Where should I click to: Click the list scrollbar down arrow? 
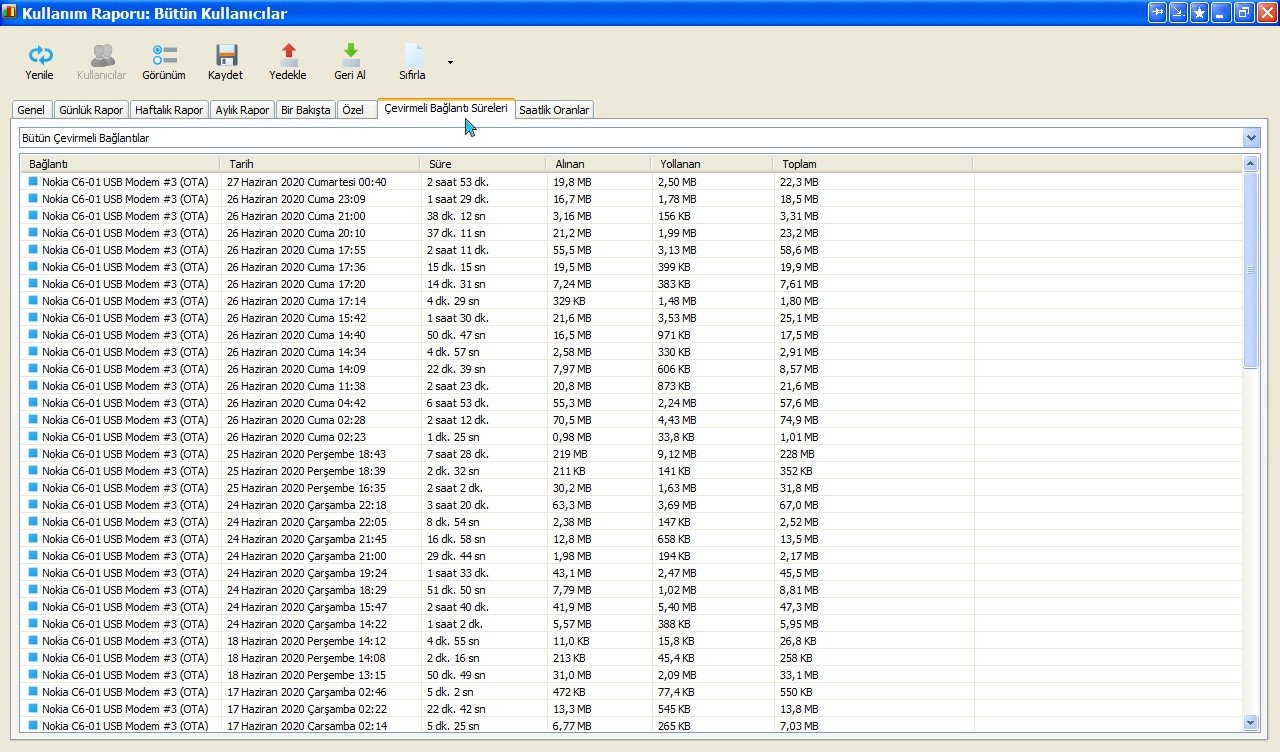(x=1251, y=722)
